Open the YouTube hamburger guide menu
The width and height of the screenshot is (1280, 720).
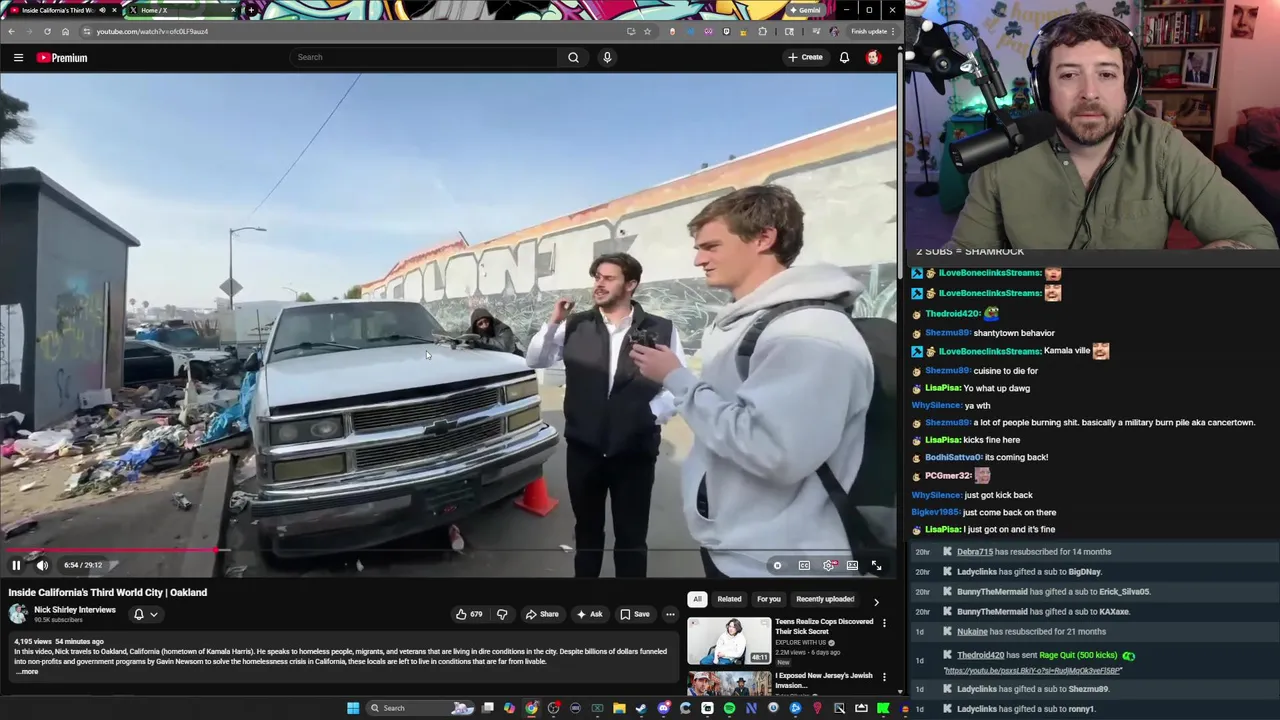click(x=18, y=58)
